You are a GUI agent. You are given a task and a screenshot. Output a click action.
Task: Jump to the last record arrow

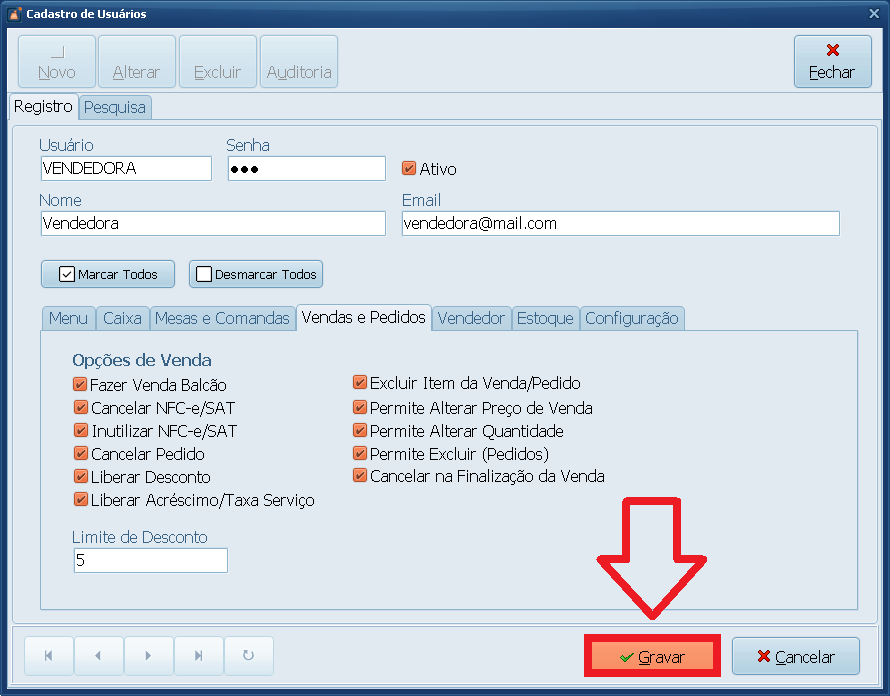point(198,656)
